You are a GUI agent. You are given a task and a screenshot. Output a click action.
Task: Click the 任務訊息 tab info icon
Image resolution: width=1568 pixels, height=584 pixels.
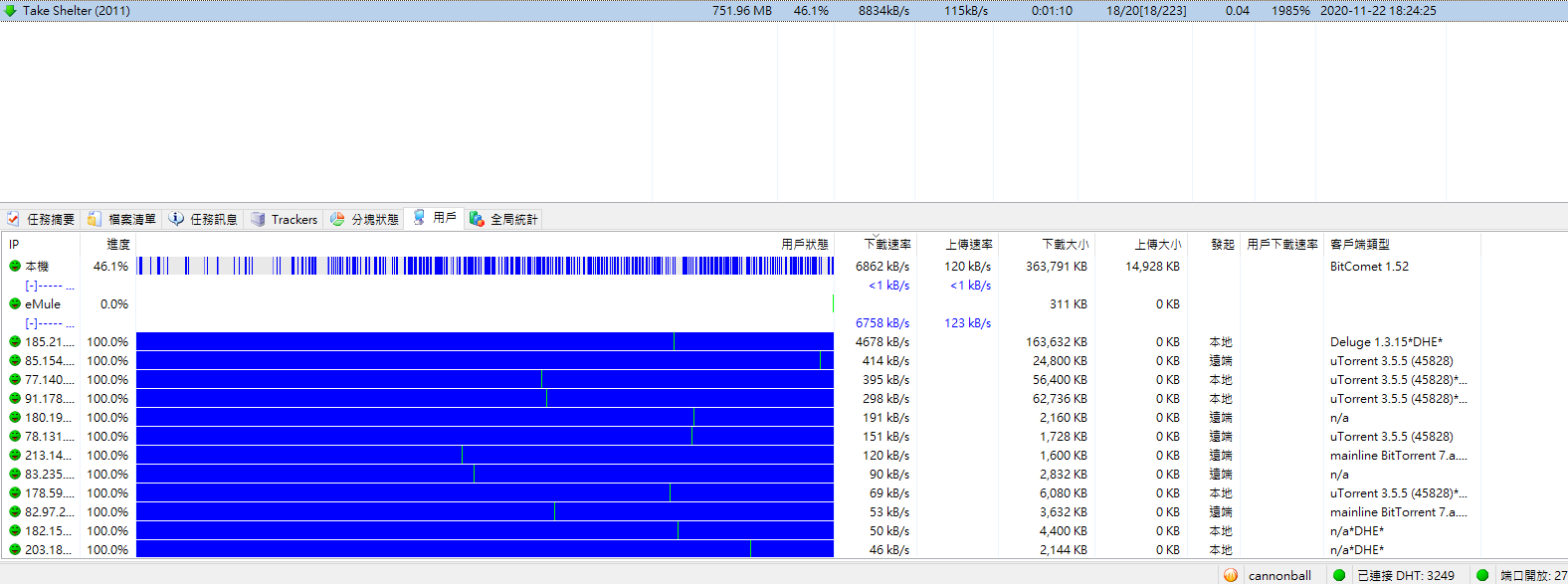[x=176, y=219]
